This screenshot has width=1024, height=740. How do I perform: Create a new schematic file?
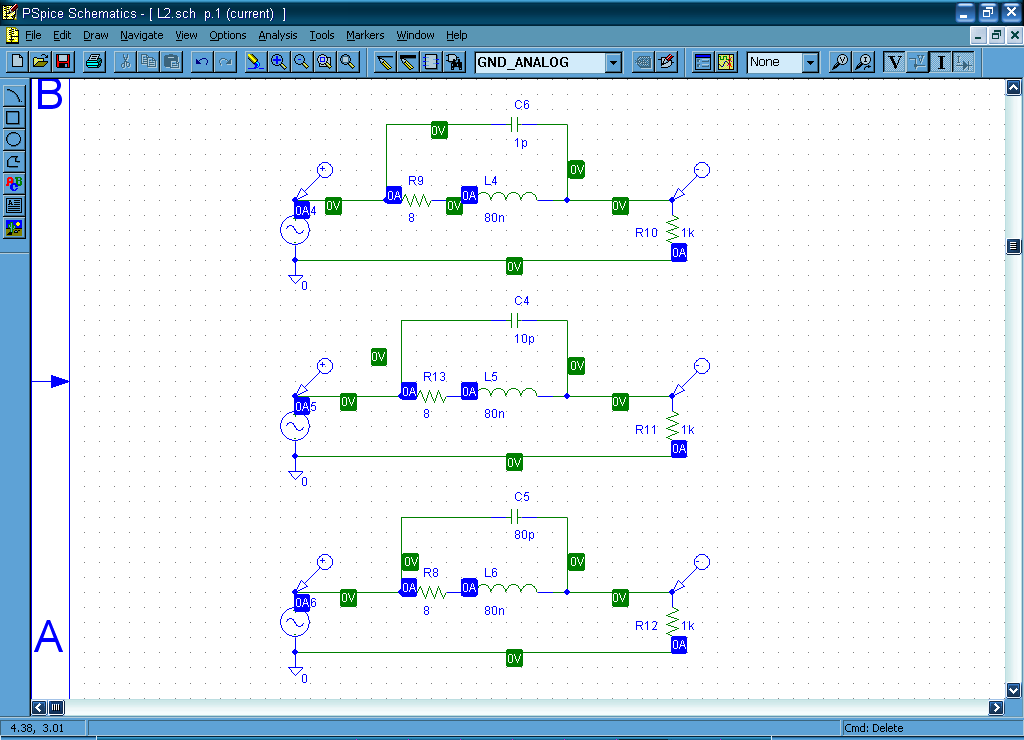pyautogui.click(x=18, y=62)
